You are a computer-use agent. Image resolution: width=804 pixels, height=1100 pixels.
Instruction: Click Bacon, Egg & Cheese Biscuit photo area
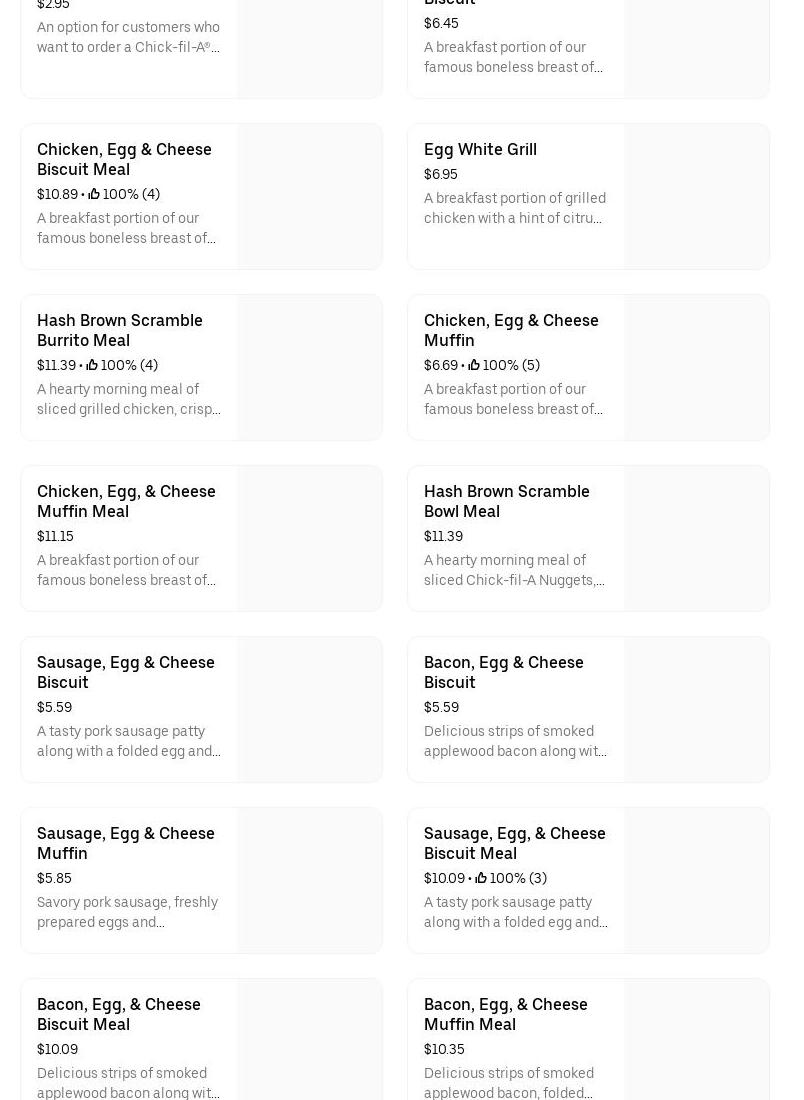pyautogui.click(x=696, y=710)
